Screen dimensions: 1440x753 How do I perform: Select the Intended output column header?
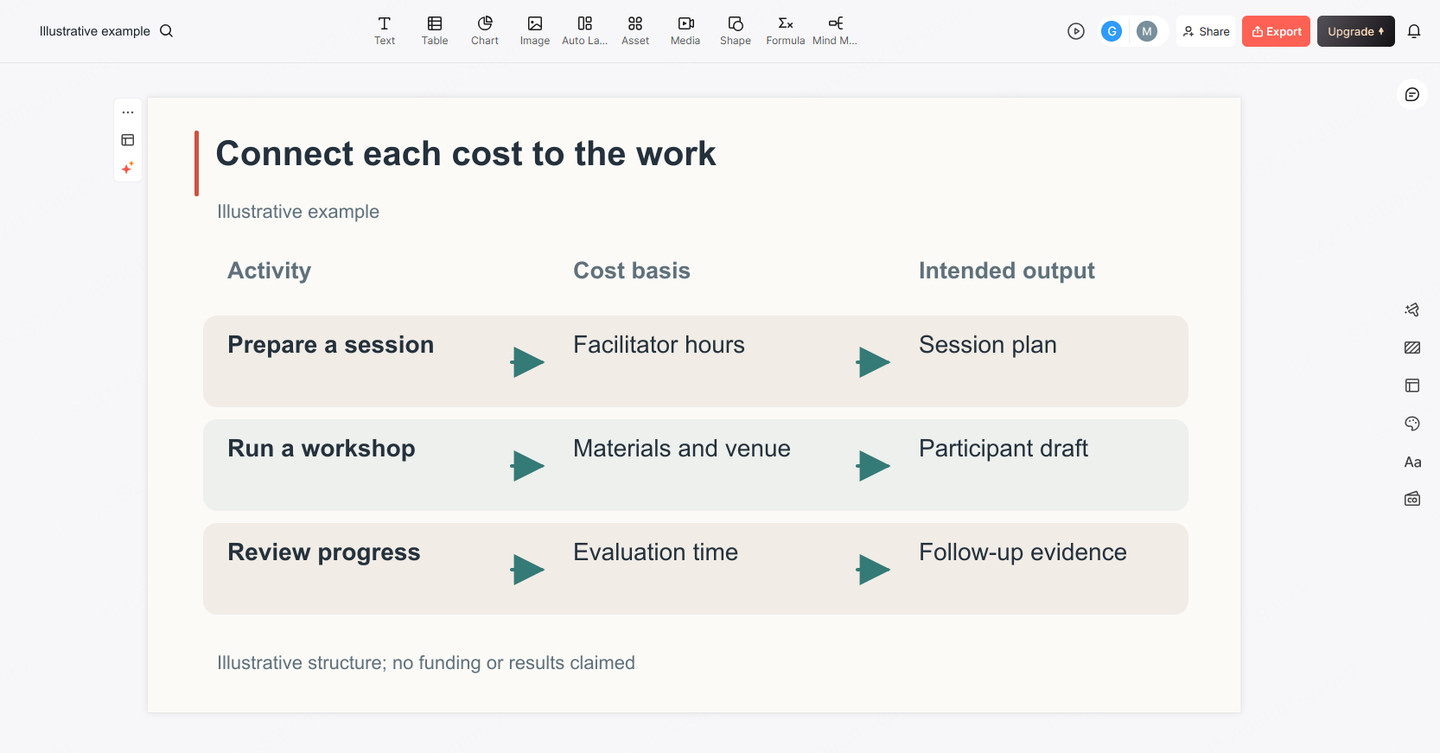(1007, 270)
